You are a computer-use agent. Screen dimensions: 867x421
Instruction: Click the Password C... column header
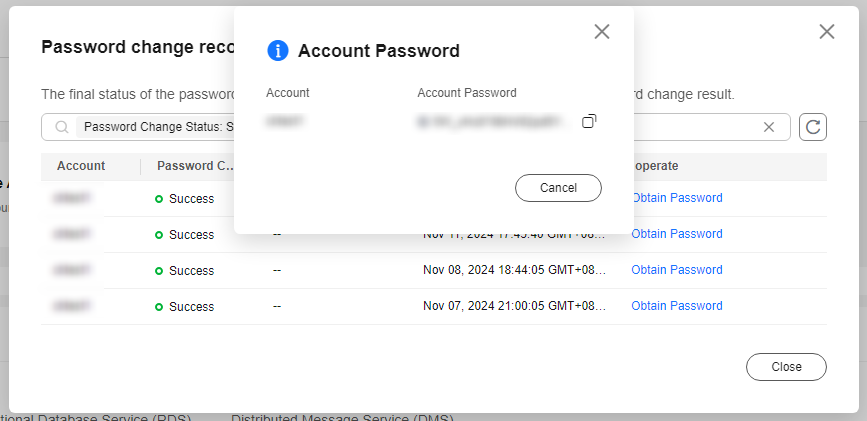[x=196, y=166]
